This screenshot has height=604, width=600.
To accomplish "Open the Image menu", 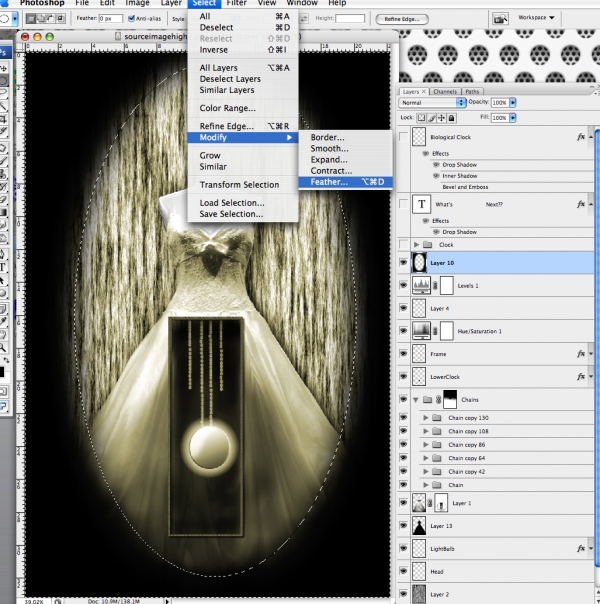I will pos(137,3).
